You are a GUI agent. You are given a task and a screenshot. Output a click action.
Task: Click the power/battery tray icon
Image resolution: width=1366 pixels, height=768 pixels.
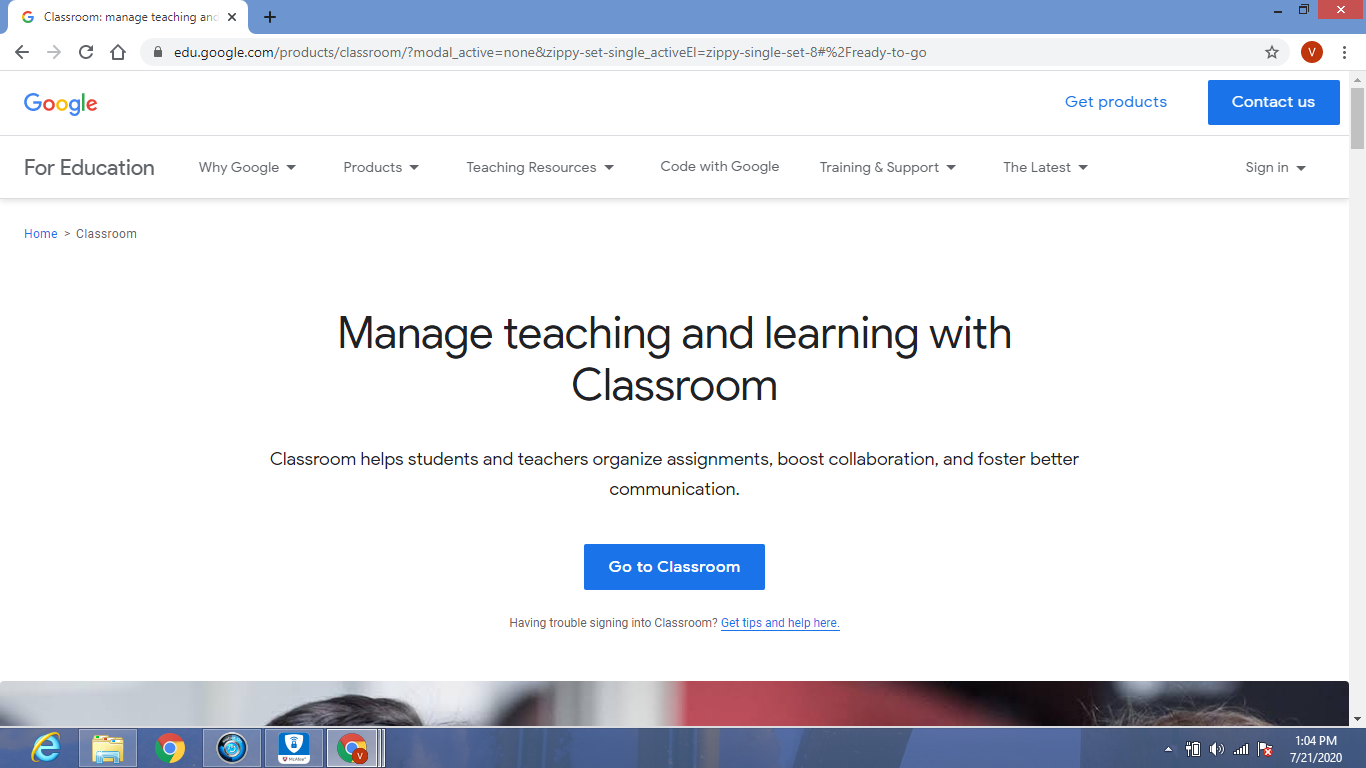(1193, 749)
